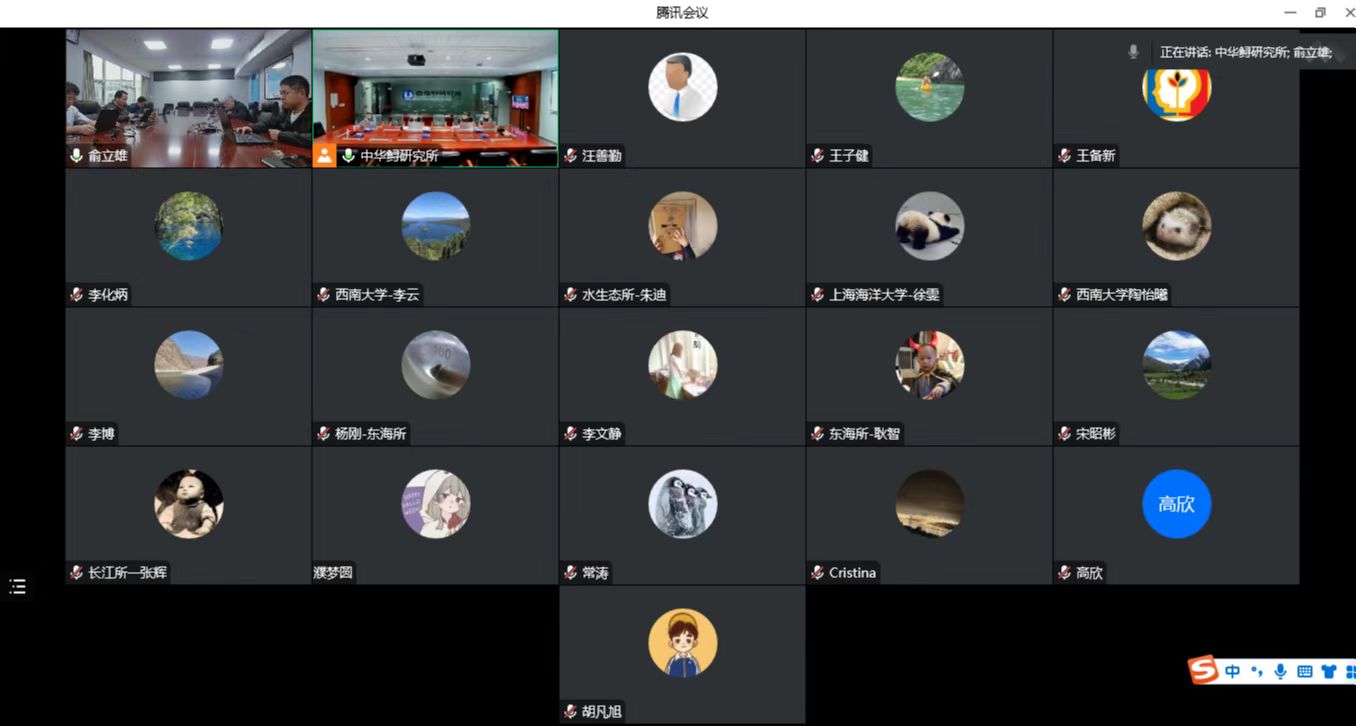This screenshot has height=726, width=1356.
Task: Toggle the 中 Chinese/English input mode
Action: [x=1232, y=672]
